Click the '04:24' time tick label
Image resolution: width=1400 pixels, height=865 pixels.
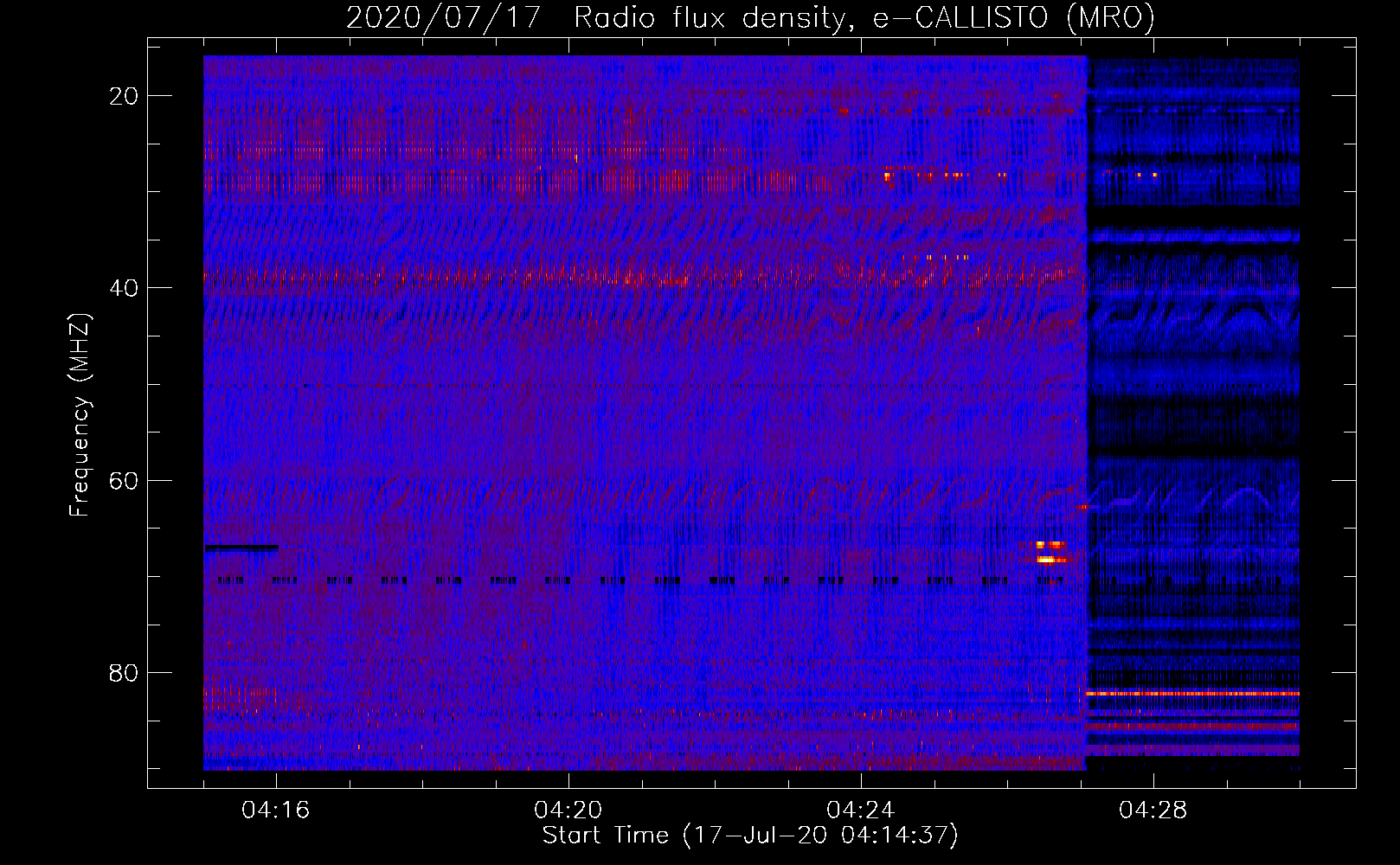click(x=861, y=811)
